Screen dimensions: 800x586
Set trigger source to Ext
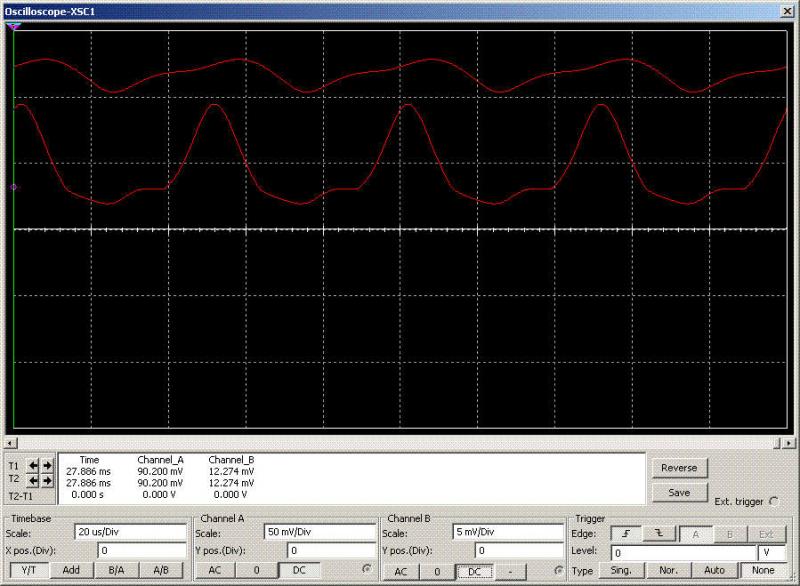[x=766, y=534]
